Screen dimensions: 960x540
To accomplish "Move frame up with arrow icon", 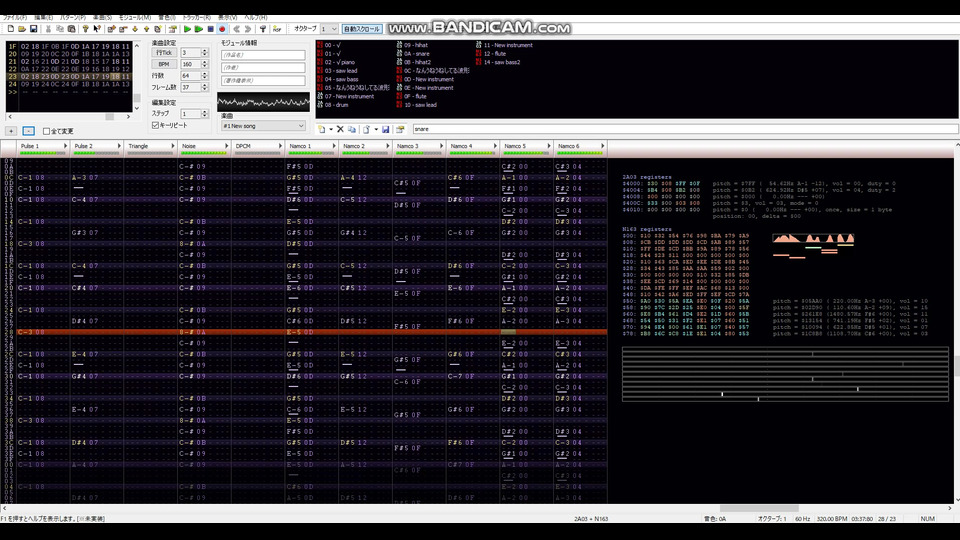I will (x=146, y=29).
